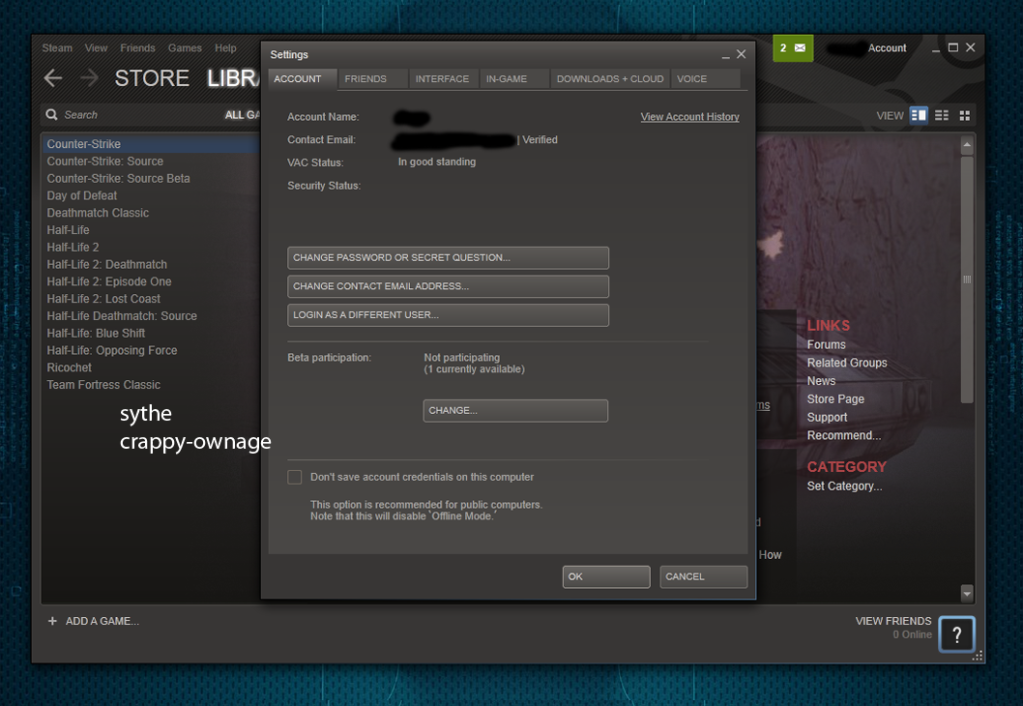
Task: Go forward with the right arrow icon
Action: point(89,78)
